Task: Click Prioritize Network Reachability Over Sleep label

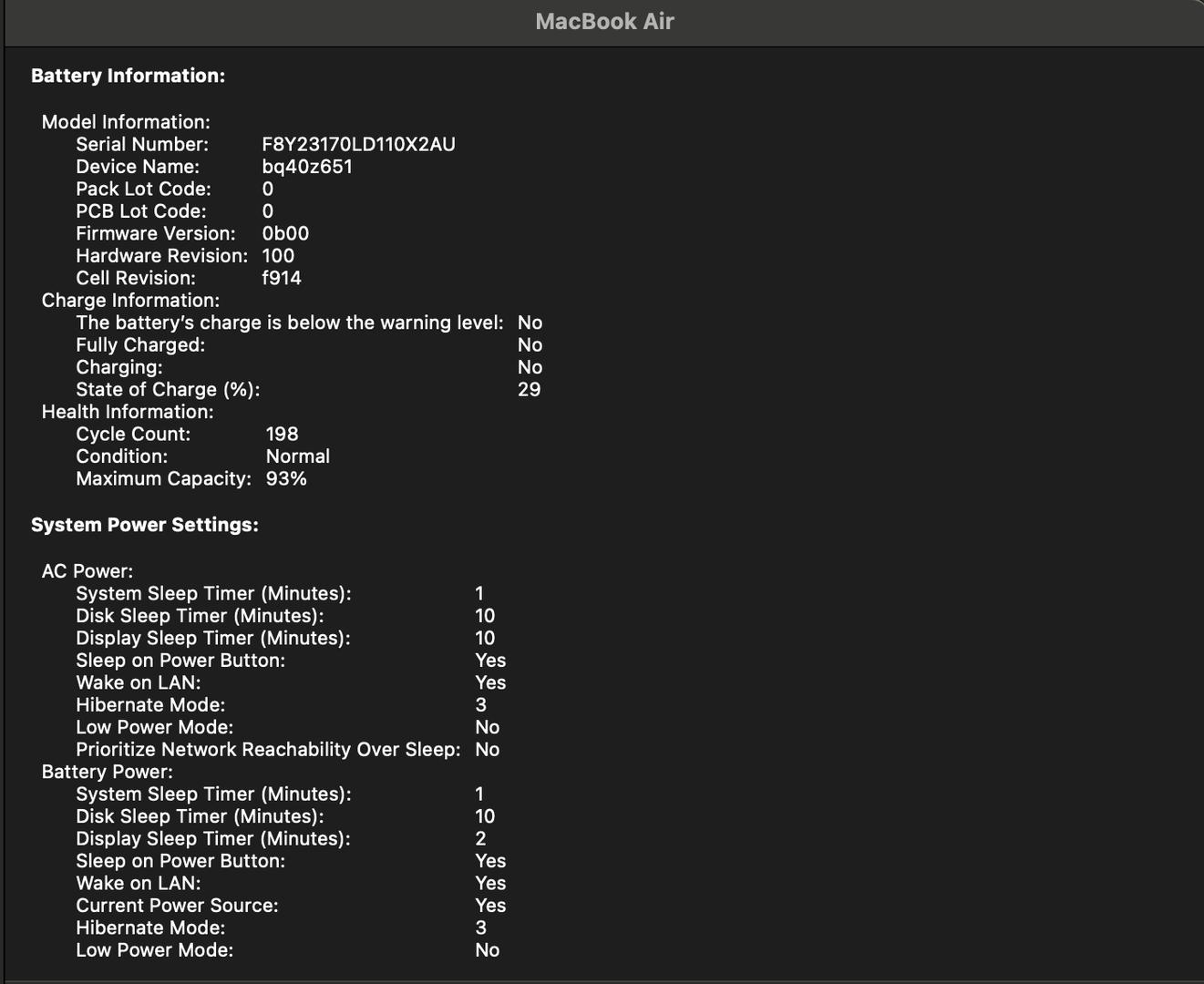Action: [x=269, y=749]
